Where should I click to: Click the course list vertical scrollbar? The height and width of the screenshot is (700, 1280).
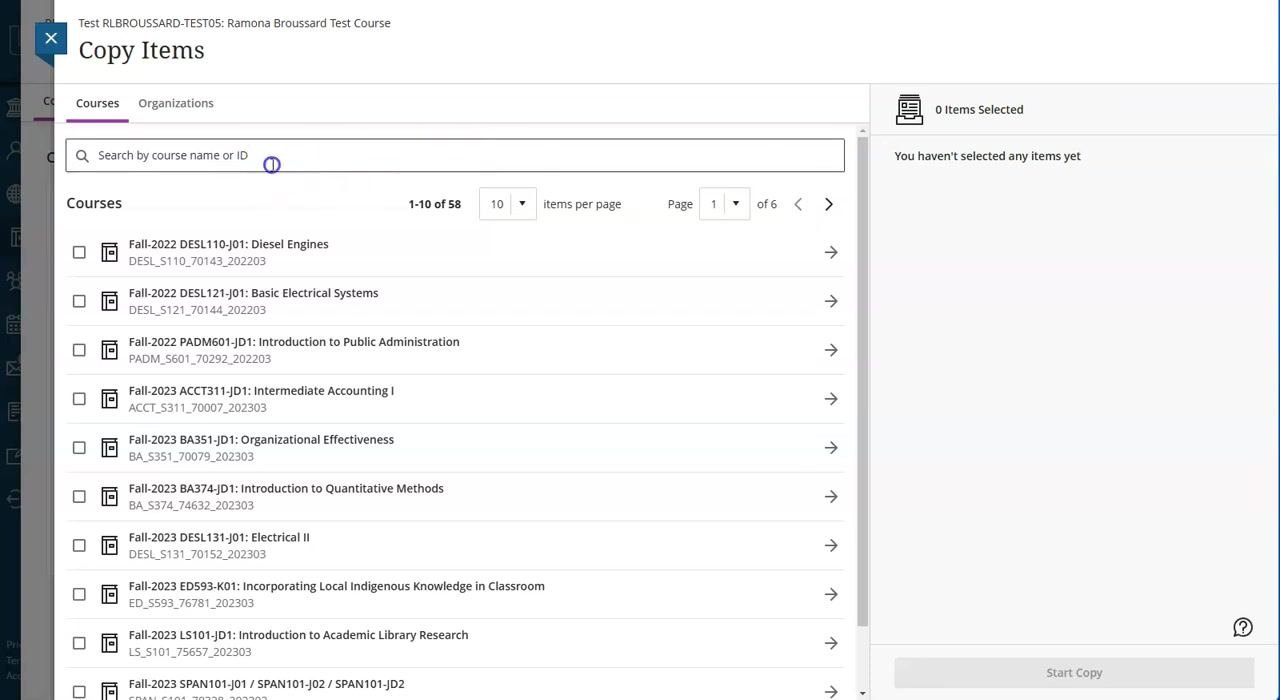click(863, 380)
